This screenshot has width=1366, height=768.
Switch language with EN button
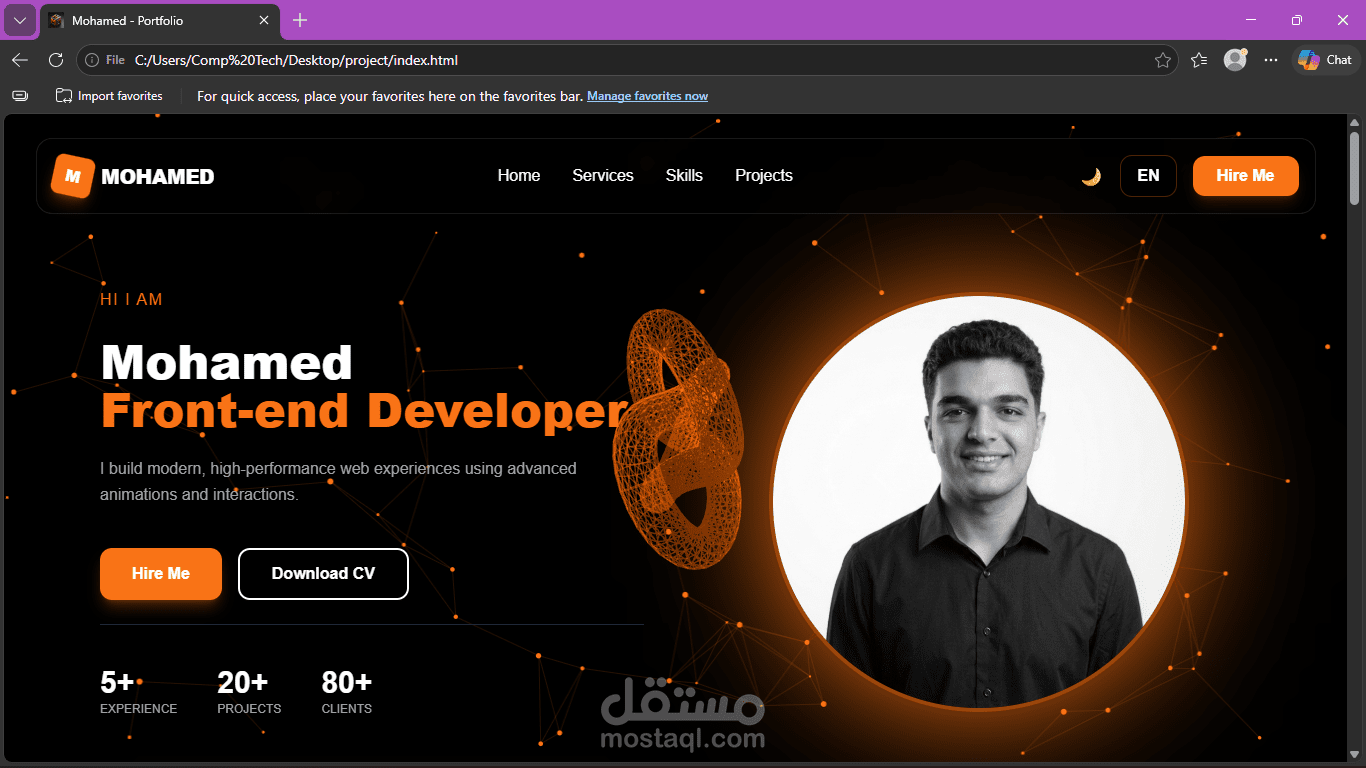coord(1148,176)
